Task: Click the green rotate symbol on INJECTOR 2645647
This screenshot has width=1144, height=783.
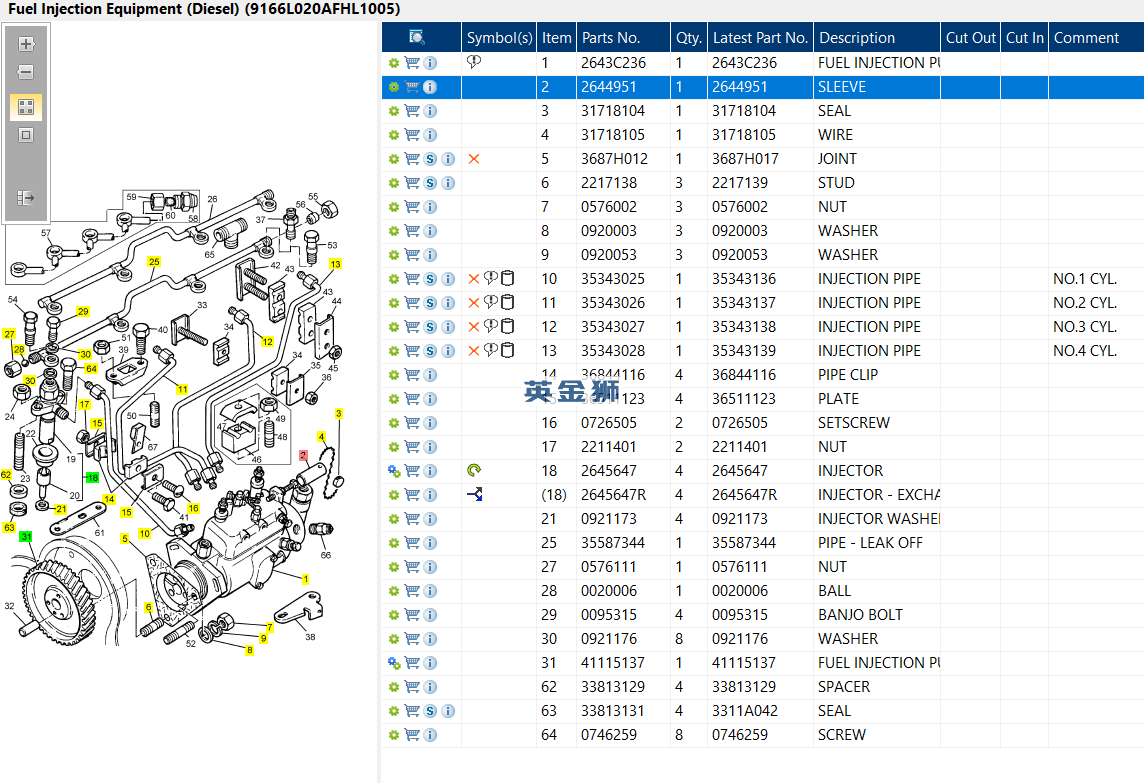Action: coord(474,471)
